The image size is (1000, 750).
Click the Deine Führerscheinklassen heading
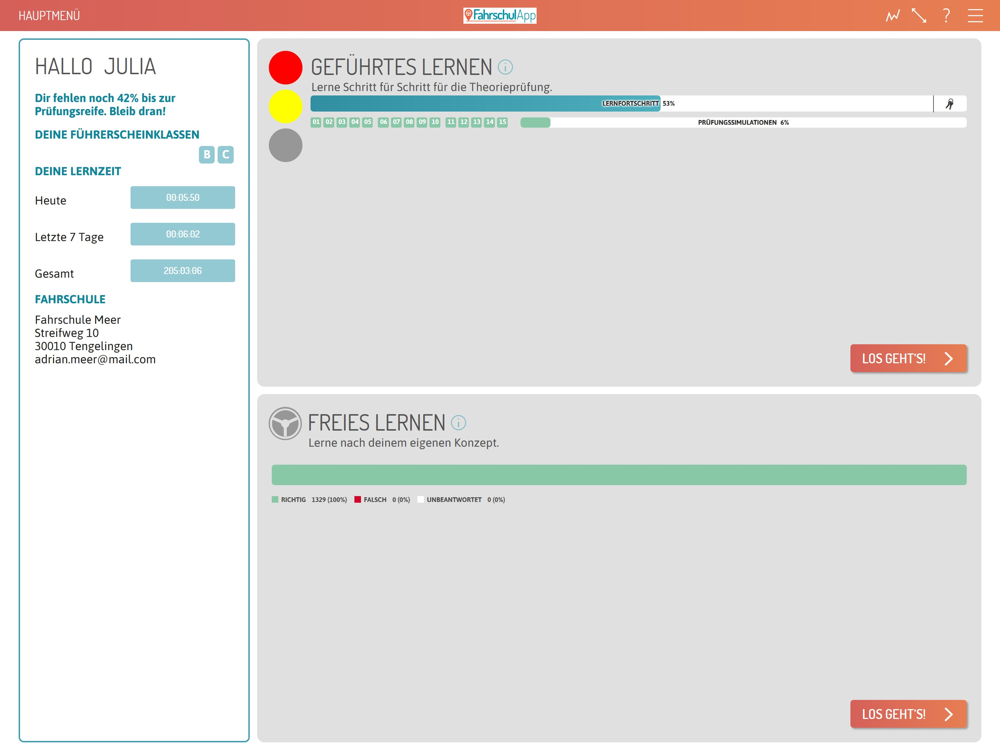coord(117,135)
